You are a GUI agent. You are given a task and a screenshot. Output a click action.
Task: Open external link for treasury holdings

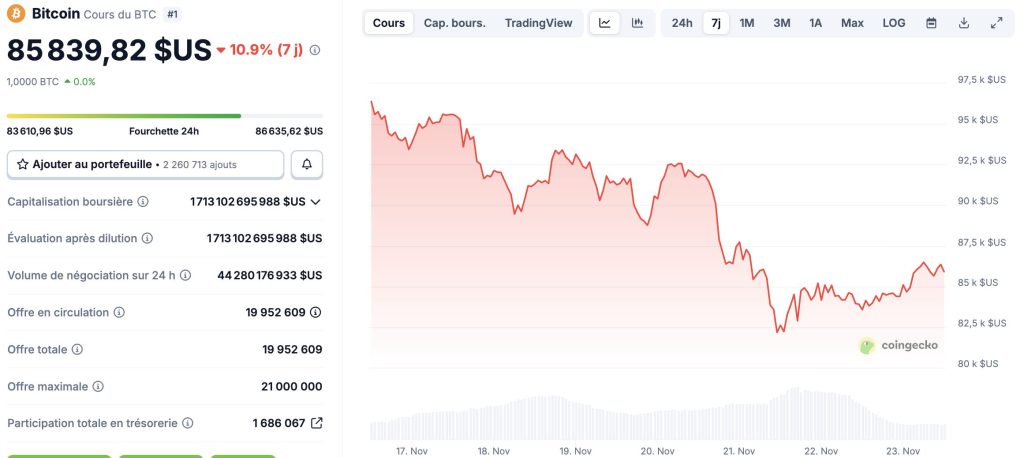317,423
